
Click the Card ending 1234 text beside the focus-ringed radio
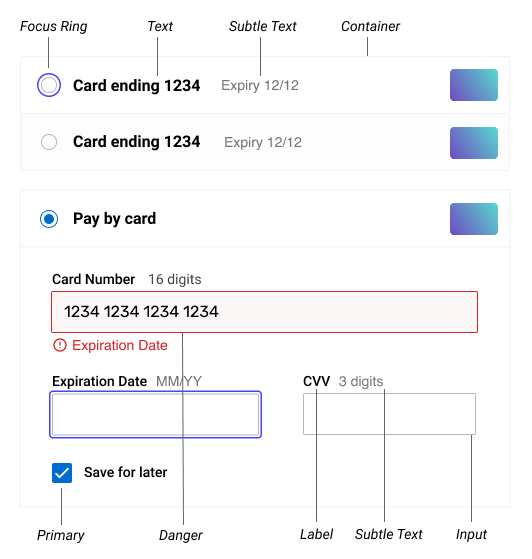click(137, 86)
